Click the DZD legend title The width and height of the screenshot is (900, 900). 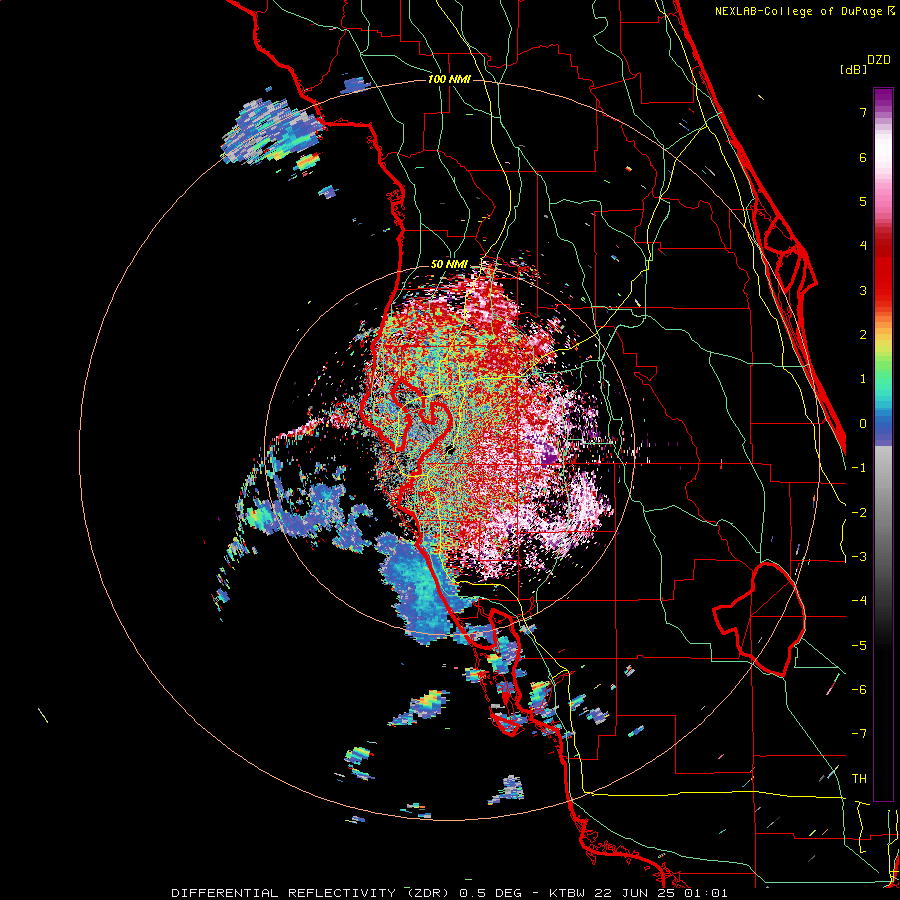[879, 60]
